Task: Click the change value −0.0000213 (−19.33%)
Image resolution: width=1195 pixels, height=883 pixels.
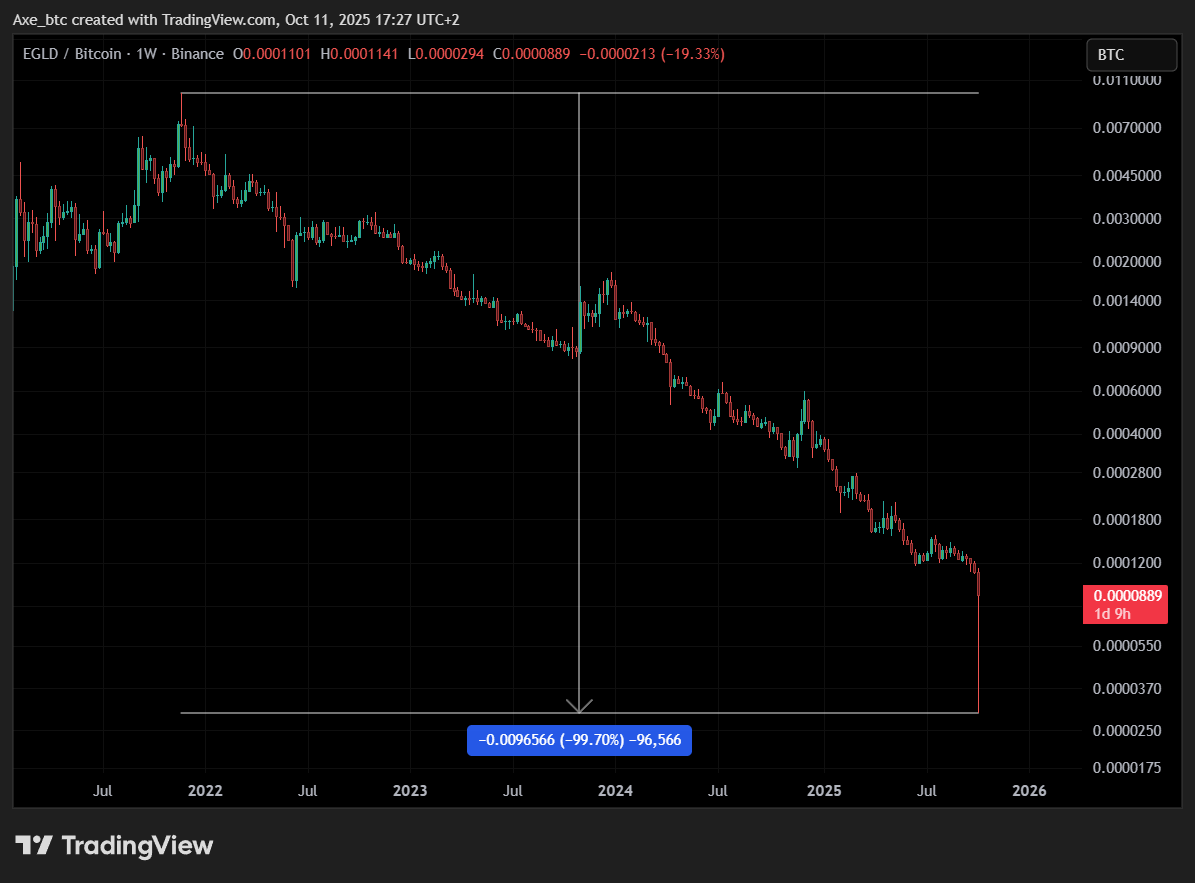Action: tap(652, 54)
